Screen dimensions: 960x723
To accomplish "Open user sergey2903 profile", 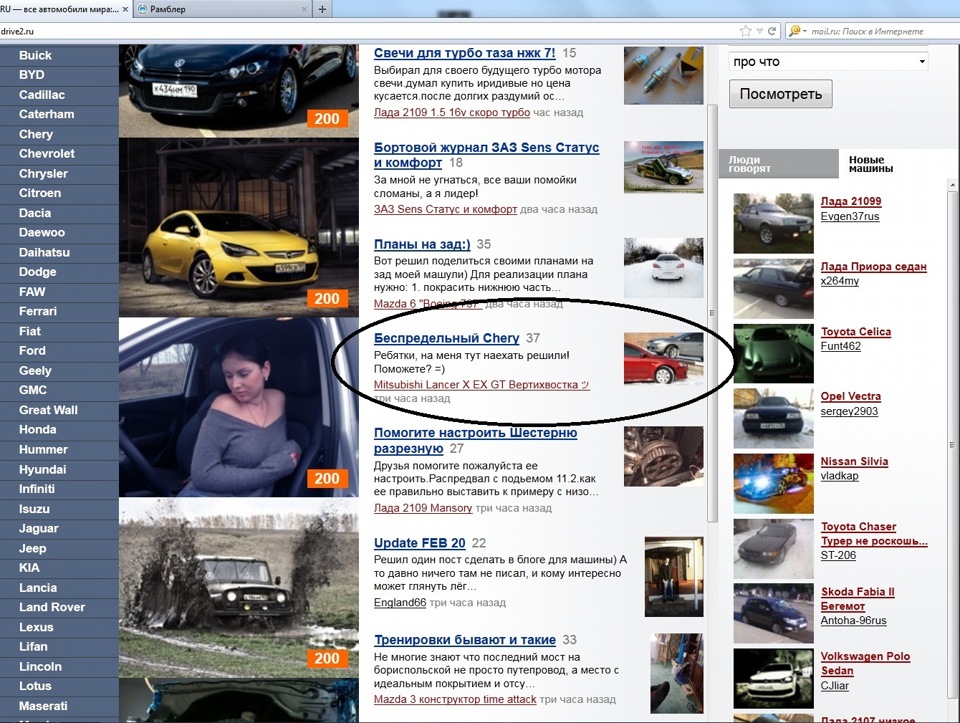I will [849, 411].
